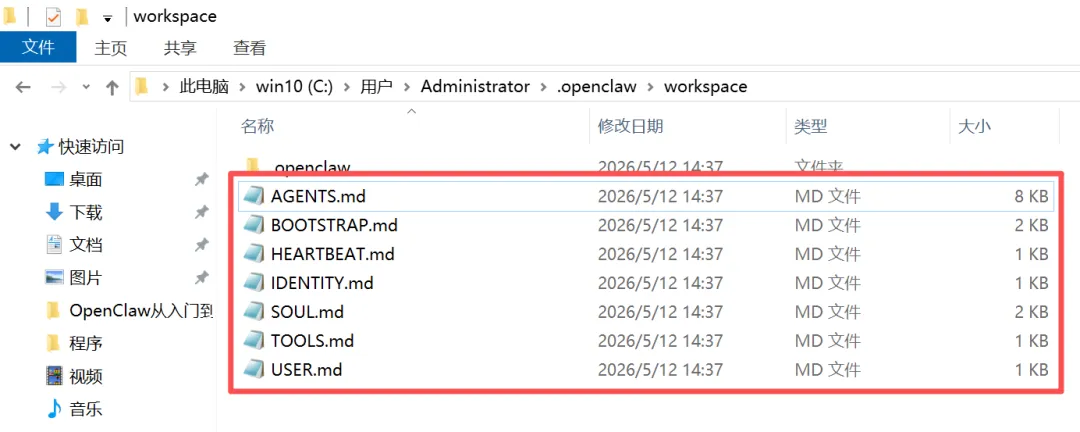The height and width of the screenshot is (432, 1080).
Task: Sort by 大小 column header
Action: pyautogui.click(x=975, y=126)
